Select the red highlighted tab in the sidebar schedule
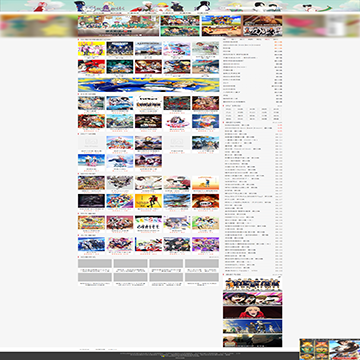The width and height of the screenshot is (360, 360). pyautogui.click(x=267, y=39)
